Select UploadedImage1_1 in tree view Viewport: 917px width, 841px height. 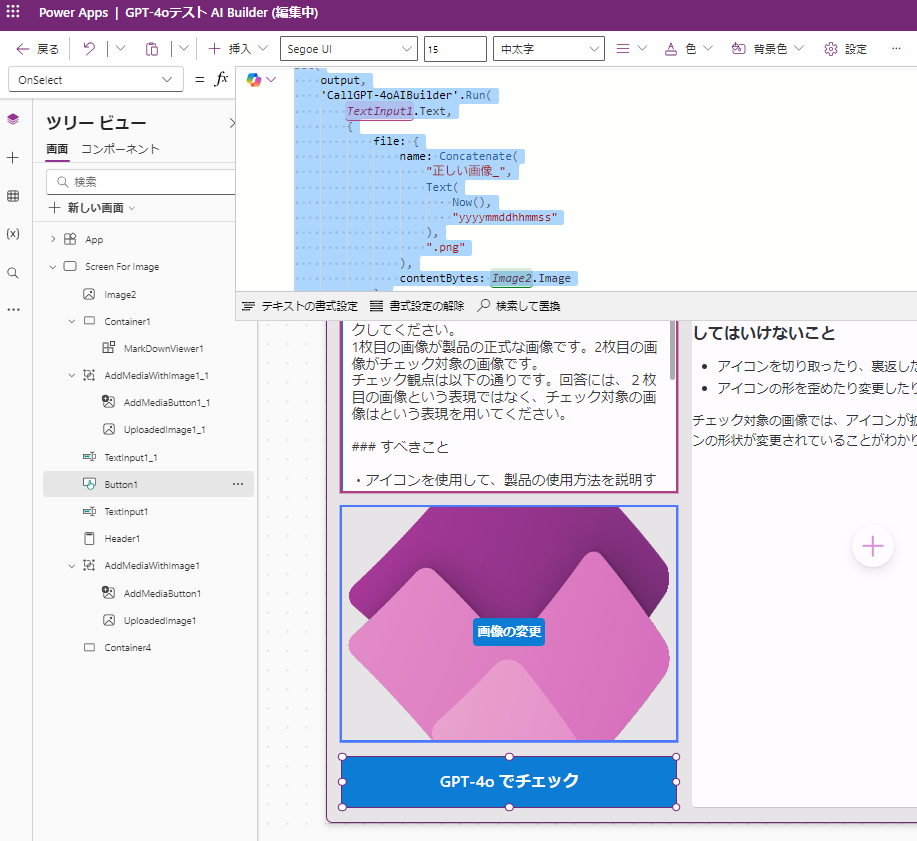(164, 429)
